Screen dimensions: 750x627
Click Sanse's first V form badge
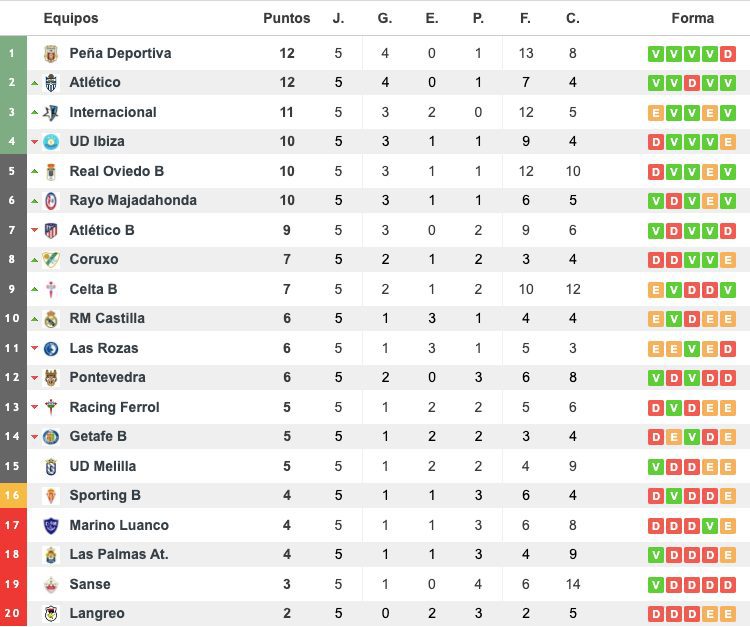(656, 584)
